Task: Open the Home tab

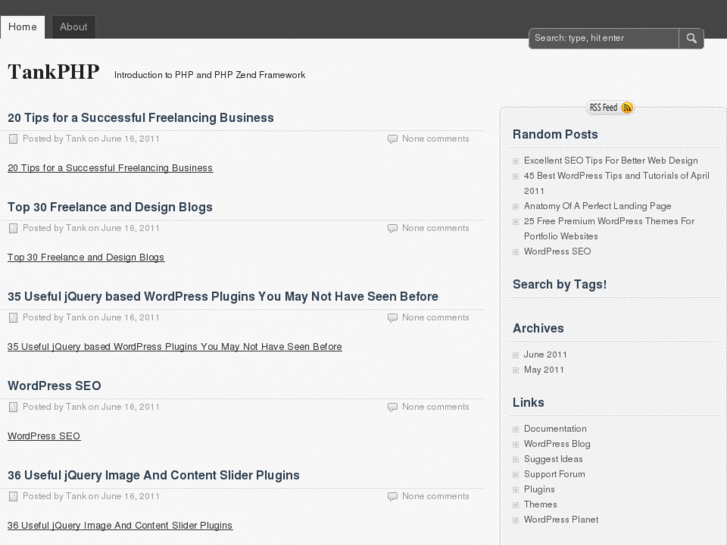Action: (22, 27)
